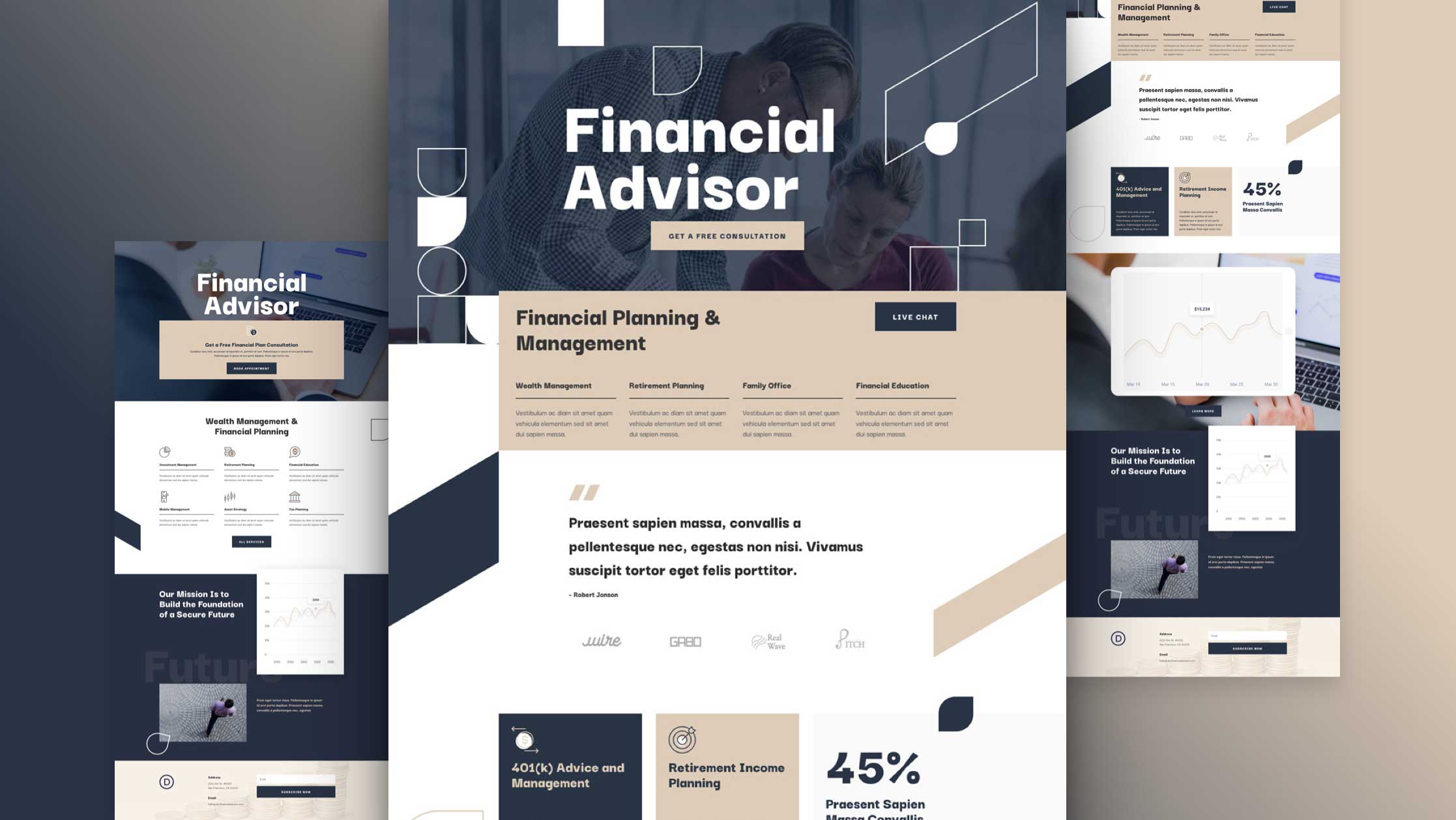1456x820 pixels.
Task: Click the 'GET A FREE CONSULTATION' button
Action: (727, 235)
